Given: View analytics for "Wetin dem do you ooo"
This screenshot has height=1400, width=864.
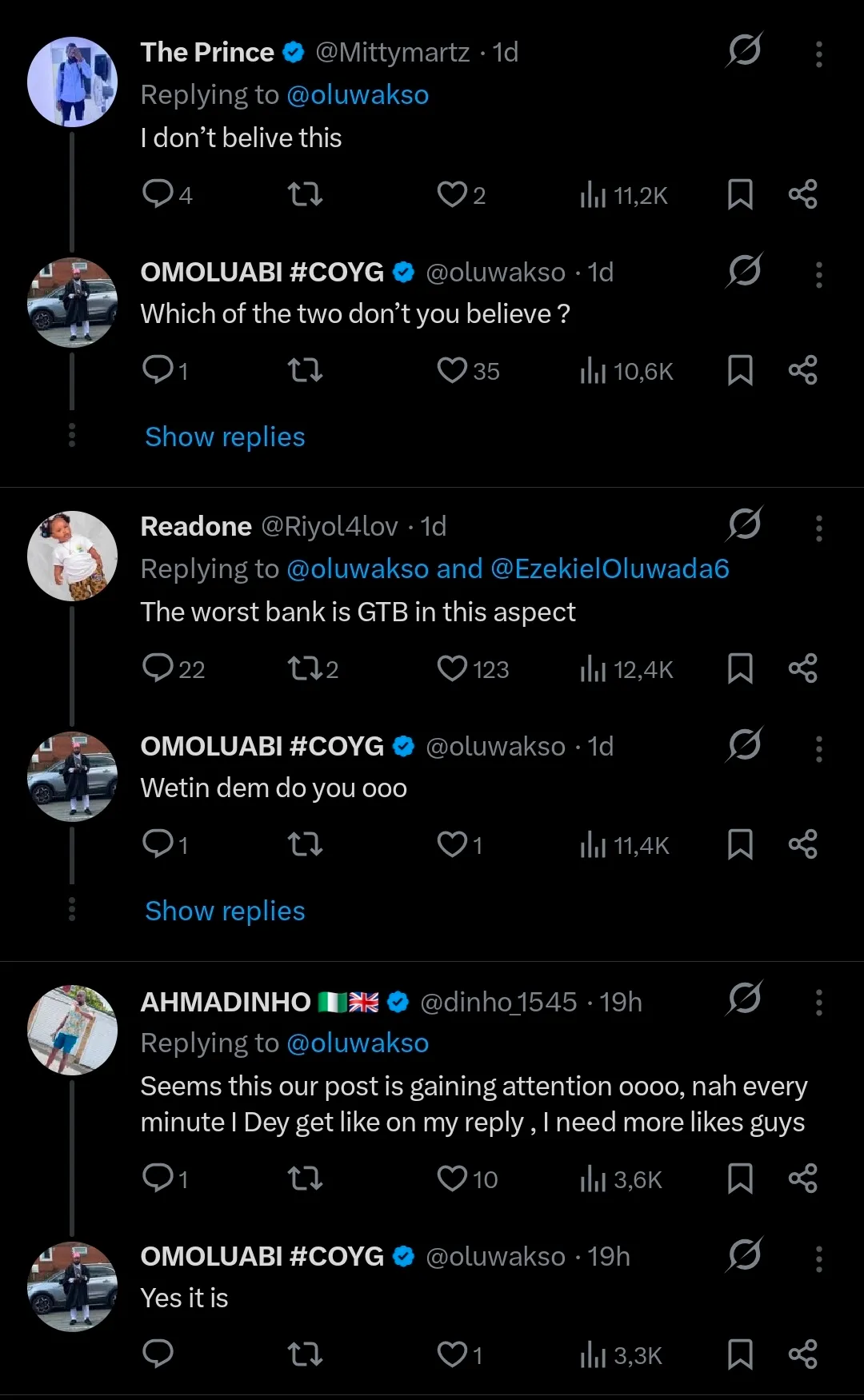Looking at the screenshot, I should click(624, 845).
